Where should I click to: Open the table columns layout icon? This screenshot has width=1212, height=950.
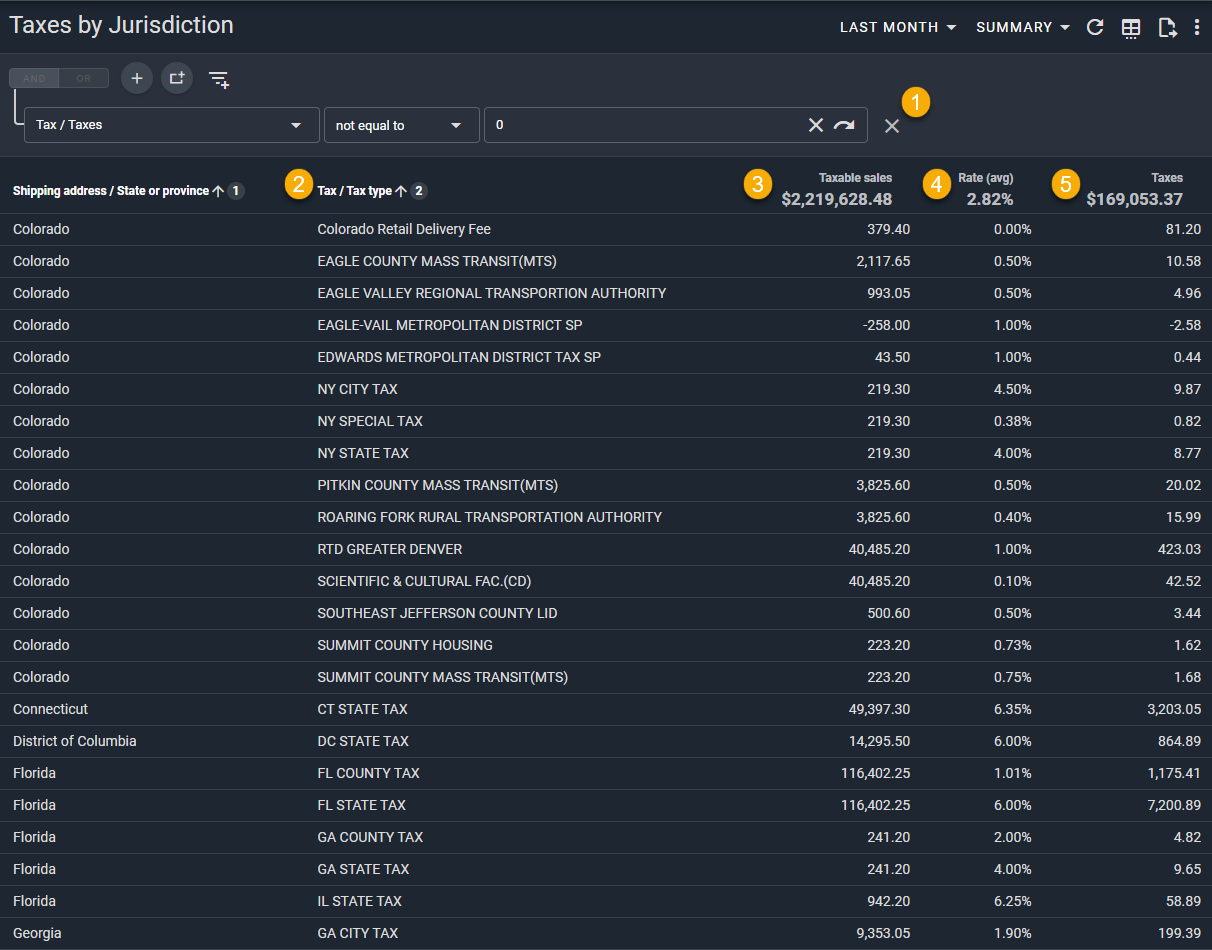tap(1131, 27)
